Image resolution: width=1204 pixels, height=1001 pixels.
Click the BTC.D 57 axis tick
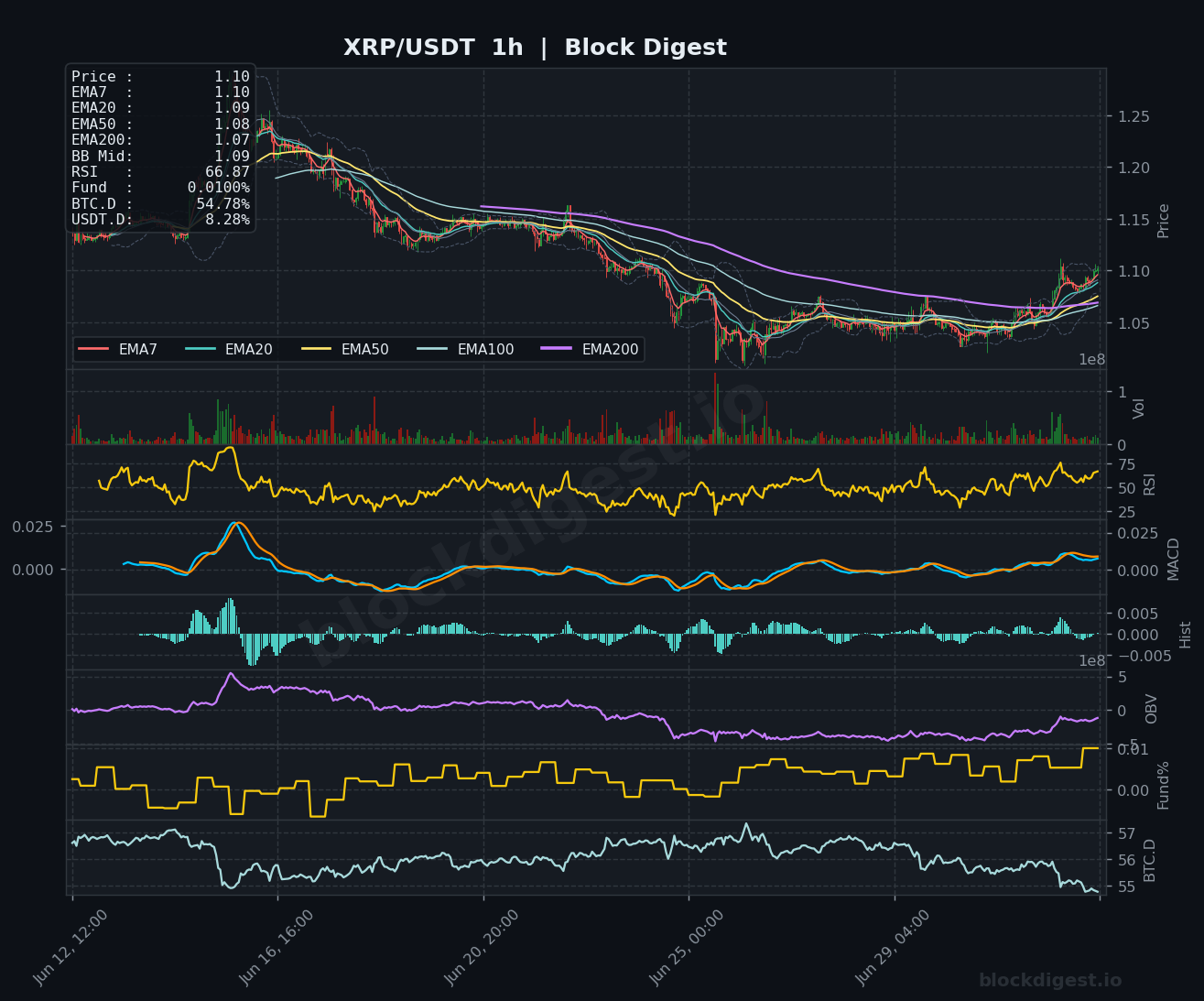(x=1126, y=833)
